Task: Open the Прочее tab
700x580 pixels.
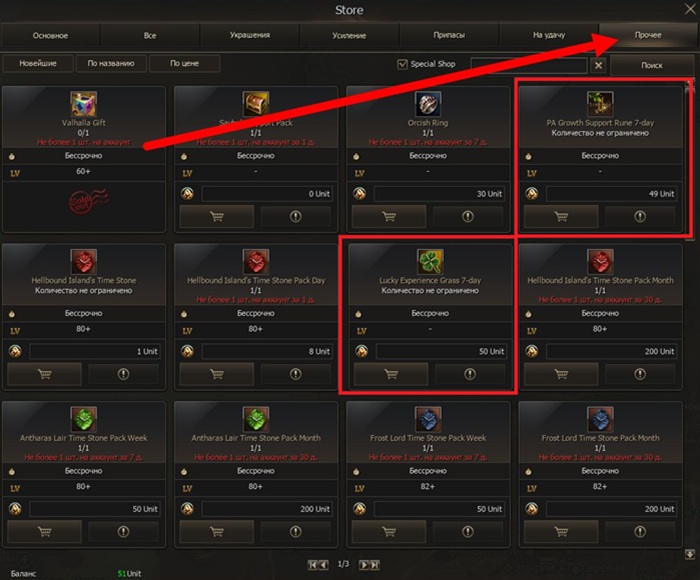Action: 648,35
